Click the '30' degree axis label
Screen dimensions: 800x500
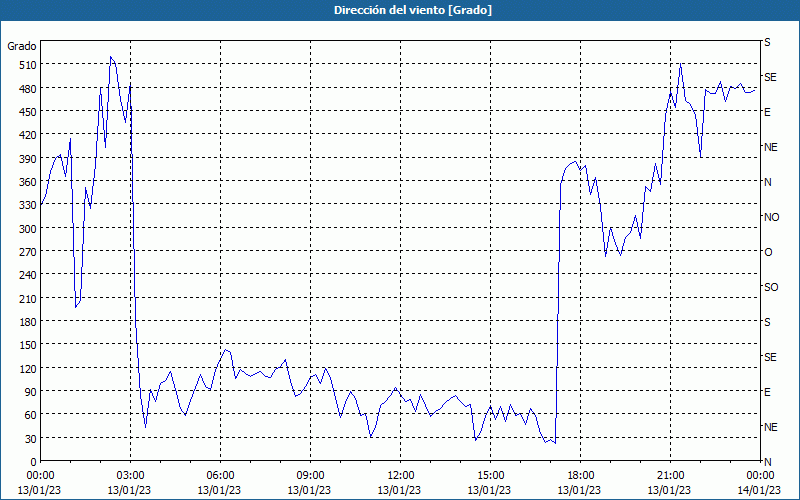tap(31, 439)
